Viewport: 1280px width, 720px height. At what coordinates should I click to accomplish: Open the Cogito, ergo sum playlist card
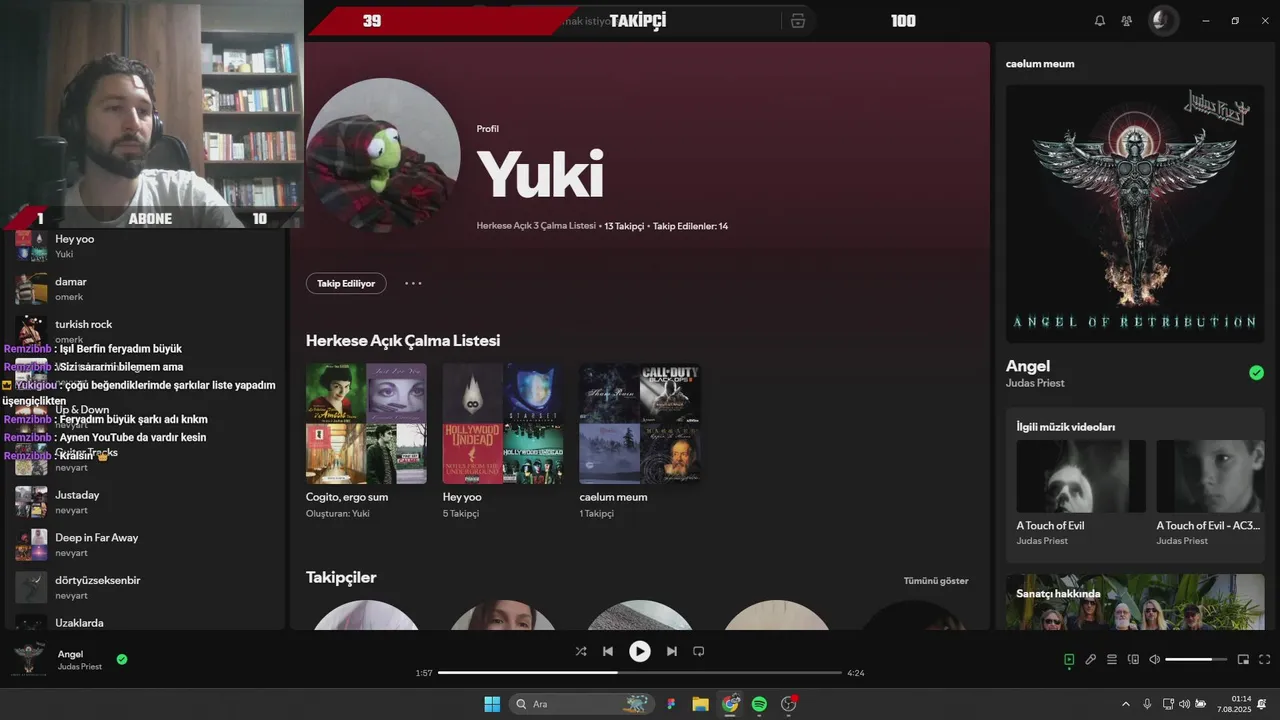pyautogui.click(x=366, y=441)
